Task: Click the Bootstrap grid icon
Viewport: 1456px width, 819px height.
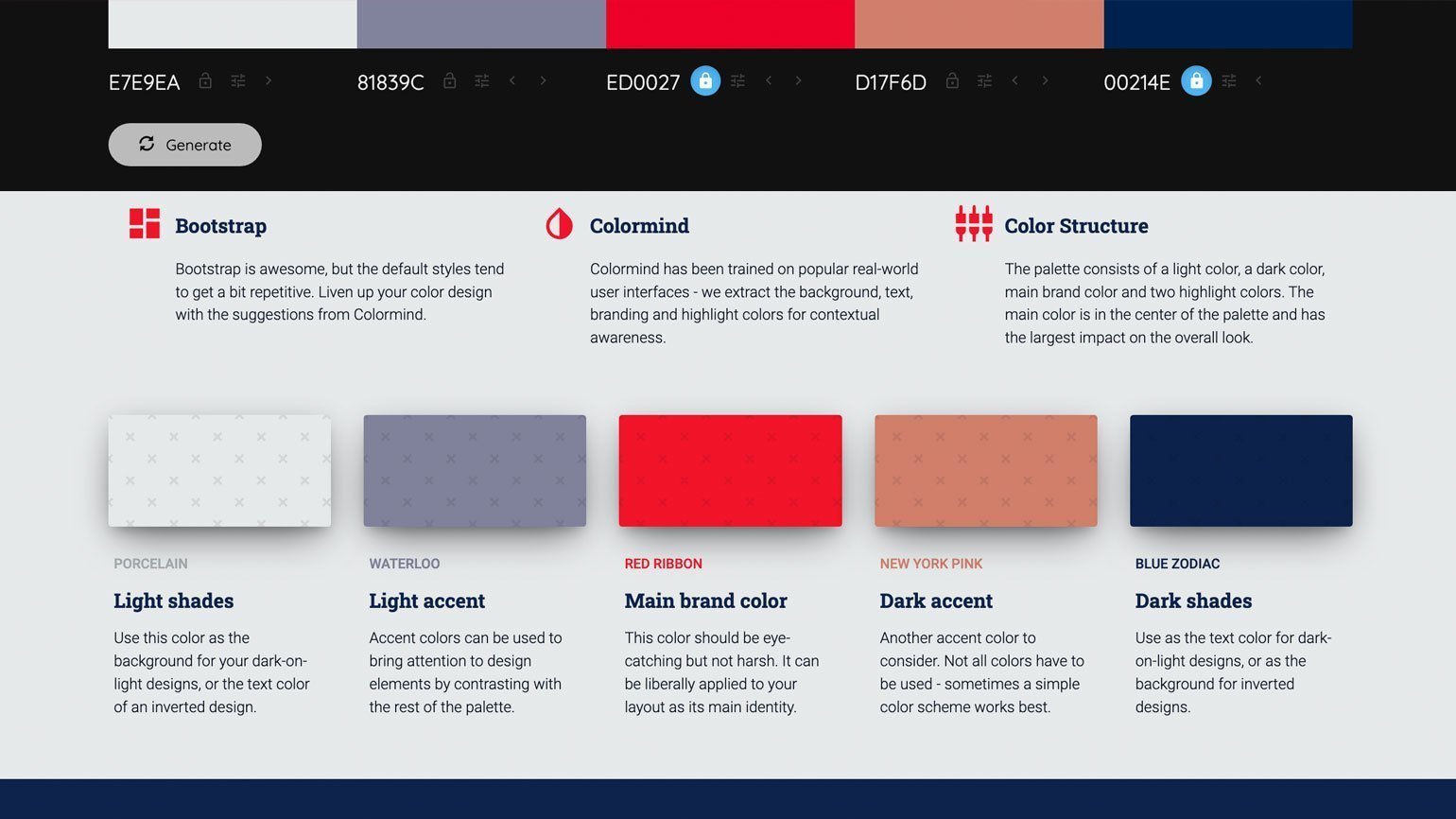Action: pyautogui.click(x=145, y=224)
